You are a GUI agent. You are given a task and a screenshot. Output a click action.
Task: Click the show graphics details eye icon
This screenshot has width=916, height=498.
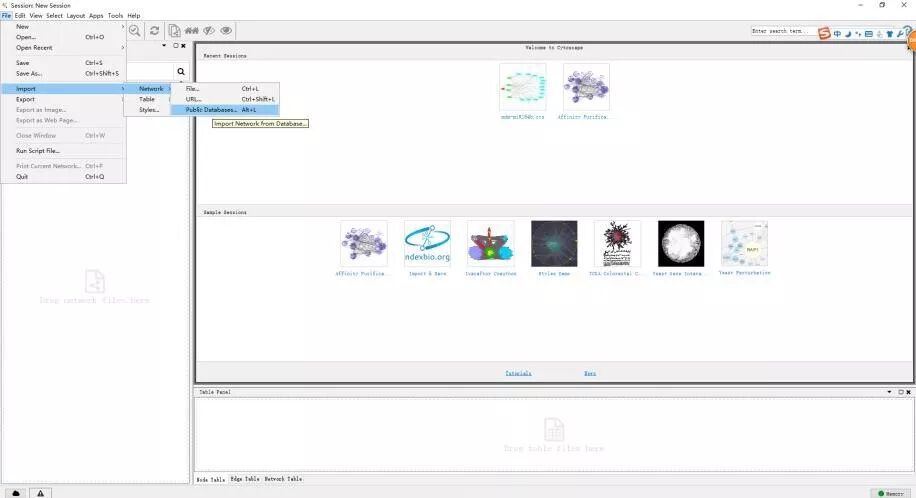(x=226, y=31)
